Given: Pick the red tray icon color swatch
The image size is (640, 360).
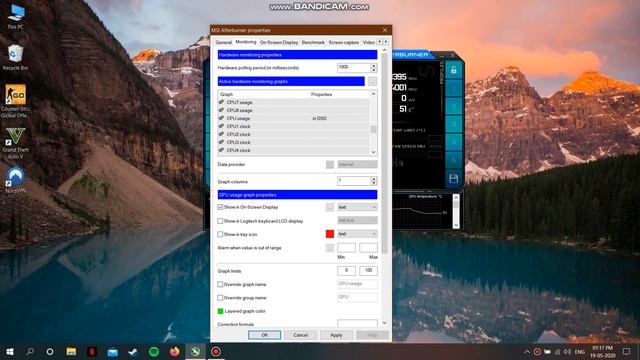Looking at the screenshot, I should 330,234.
